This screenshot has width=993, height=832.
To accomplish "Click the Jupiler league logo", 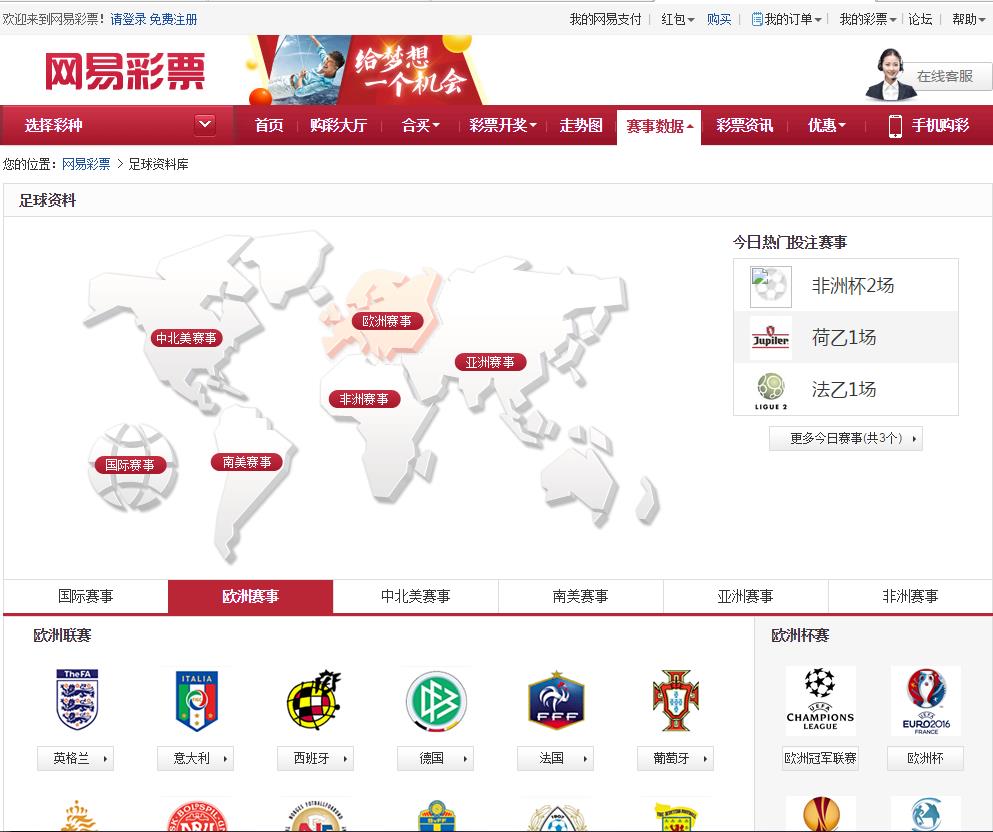I will [771, 337].
